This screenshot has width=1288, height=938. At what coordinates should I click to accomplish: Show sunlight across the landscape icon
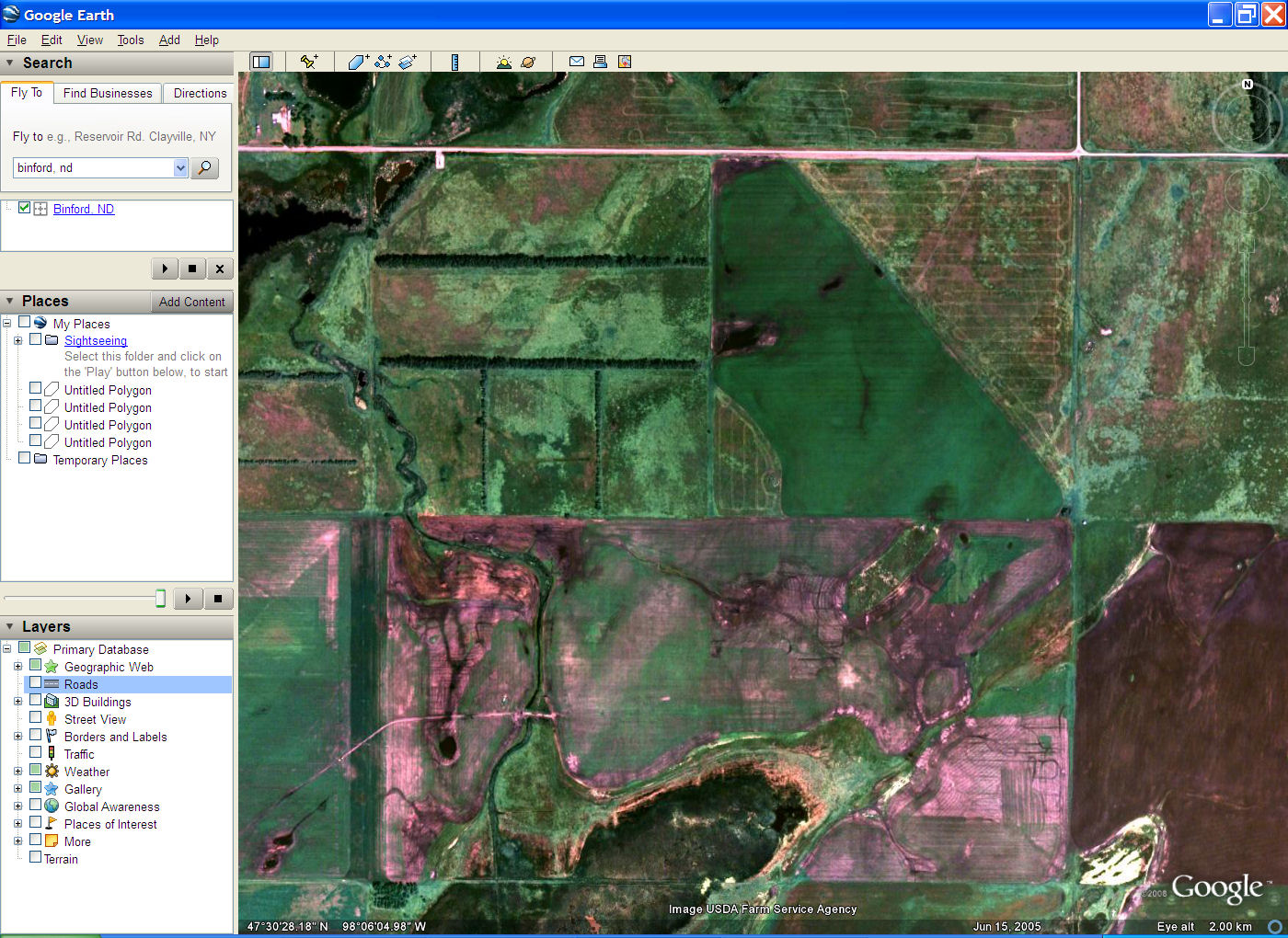503,62
